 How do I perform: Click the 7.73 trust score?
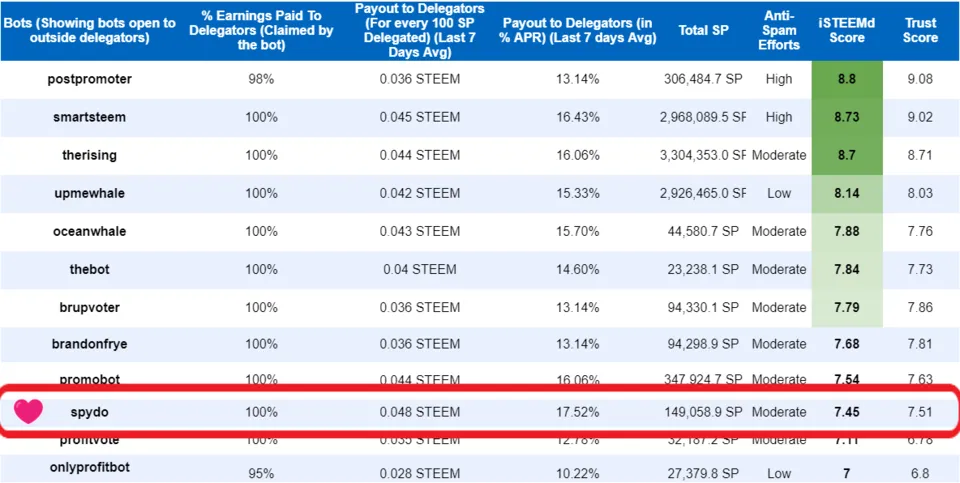point(921,269)
